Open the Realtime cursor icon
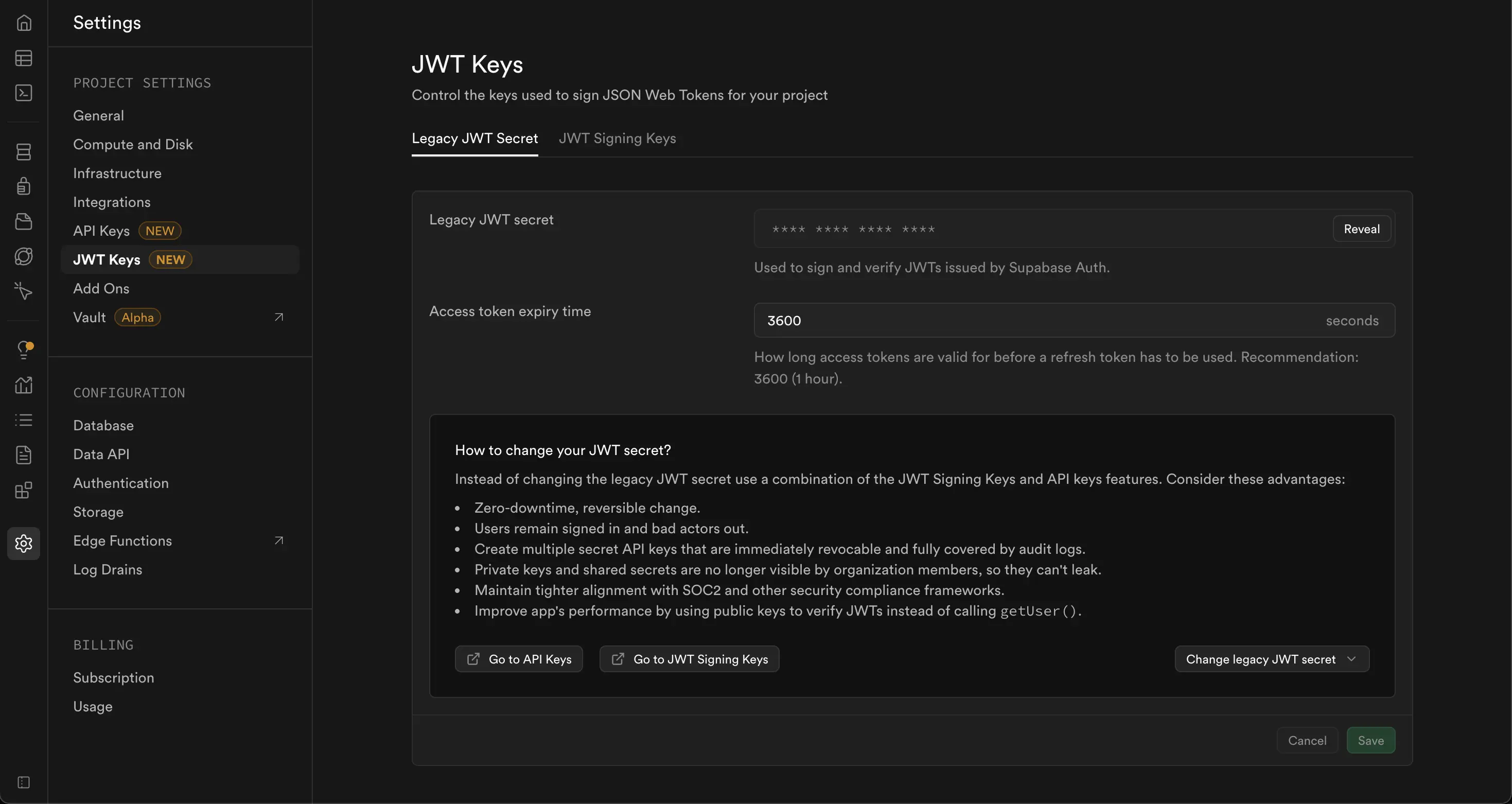The height and width of the screenshot is (804, 1512). [x=24, y=291]
